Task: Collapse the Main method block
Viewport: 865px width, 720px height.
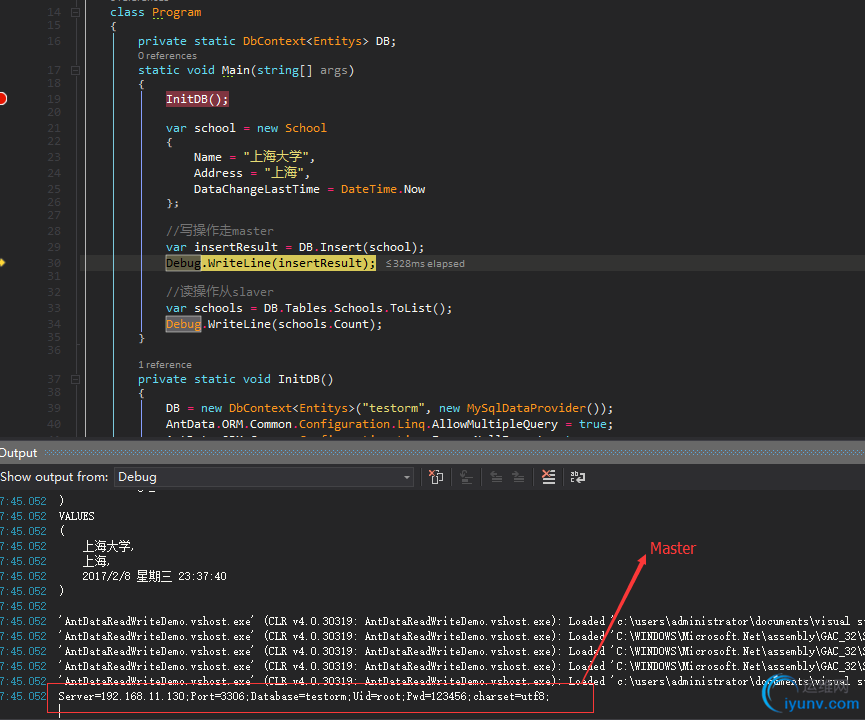Action: 76,70
